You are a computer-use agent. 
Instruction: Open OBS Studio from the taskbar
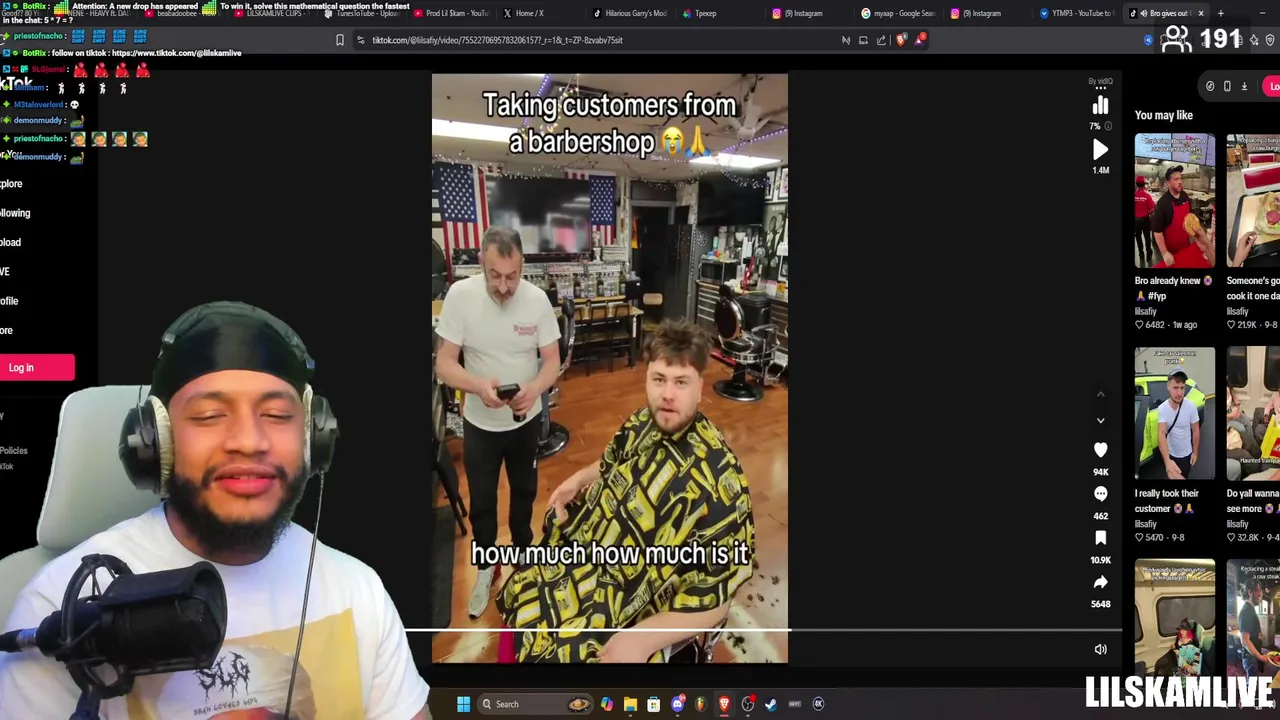(747, 704)
